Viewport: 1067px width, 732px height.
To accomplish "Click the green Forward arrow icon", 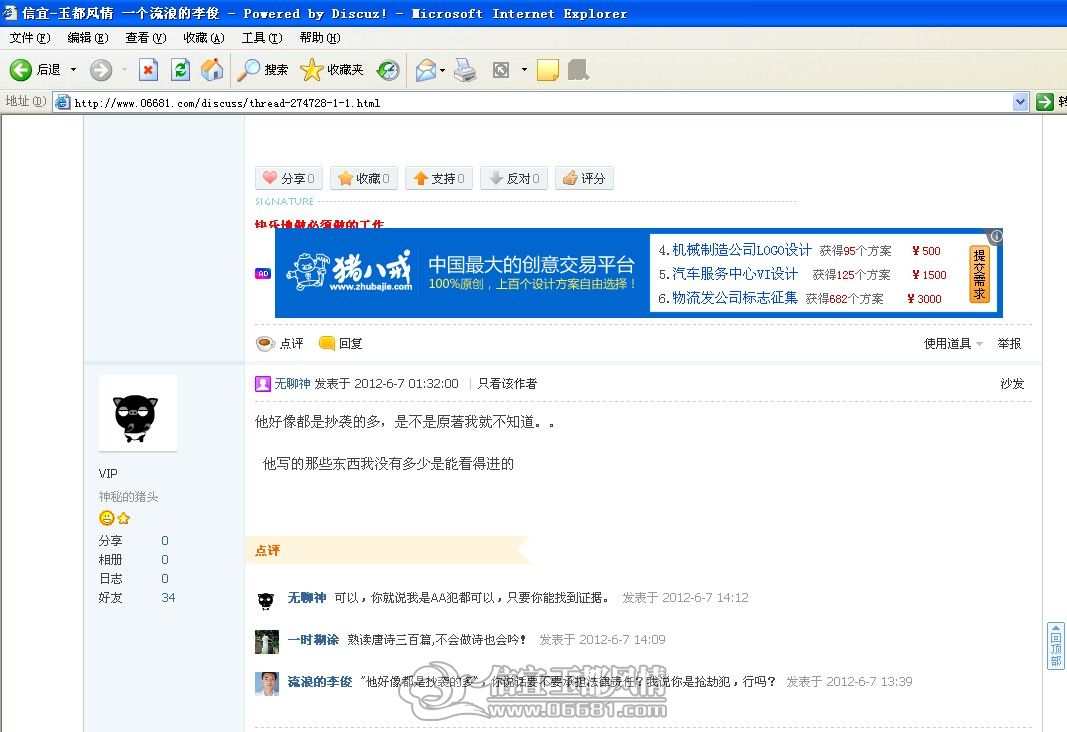I will [101, 69].
